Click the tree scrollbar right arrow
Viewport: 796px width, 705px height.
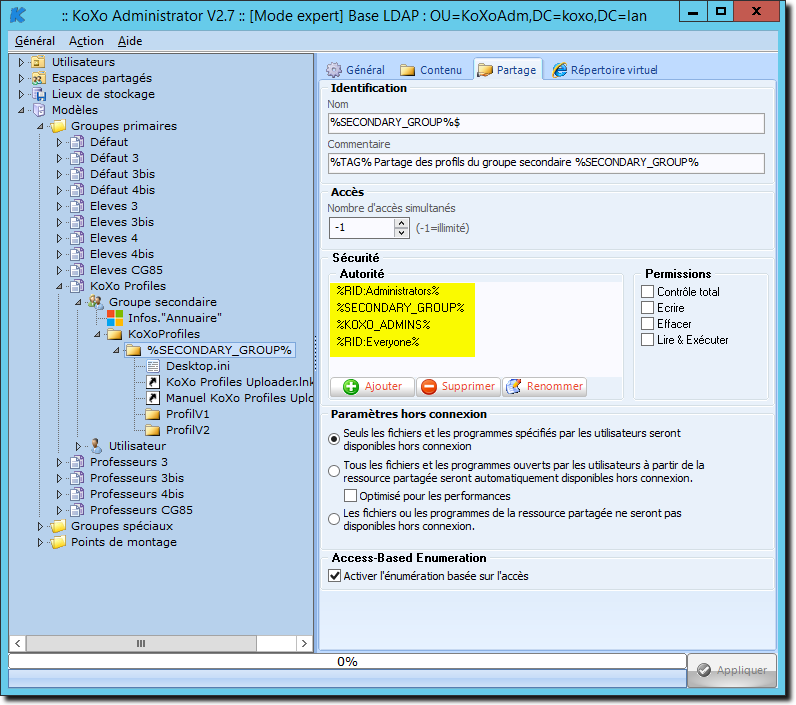click(304, 644)
